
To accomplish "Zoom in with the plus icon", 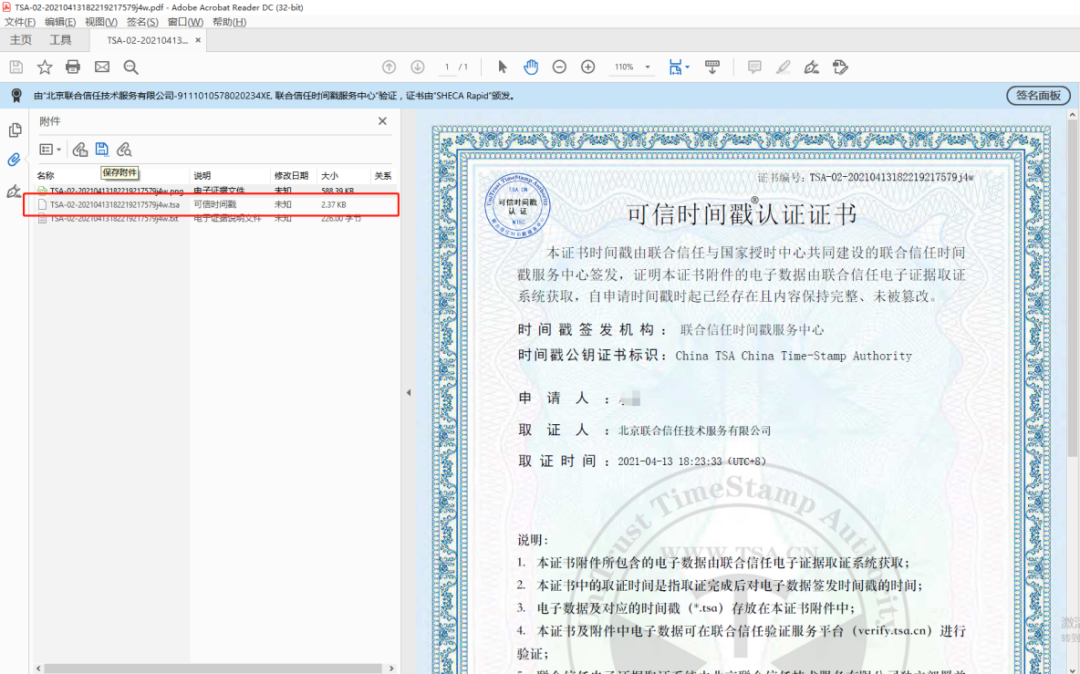I will [x=588, y=67].
